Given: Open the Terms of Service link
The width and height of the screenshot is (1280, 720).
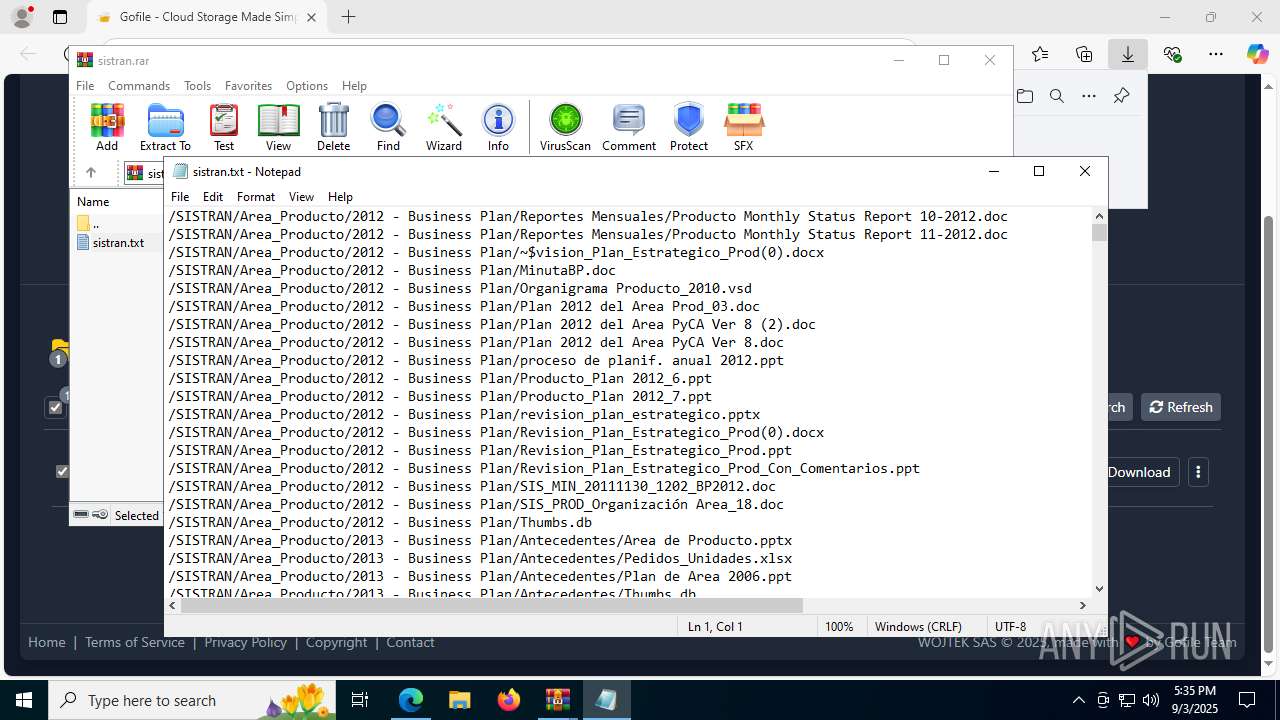Looking at the screenshot, I should tap(135, 642).
